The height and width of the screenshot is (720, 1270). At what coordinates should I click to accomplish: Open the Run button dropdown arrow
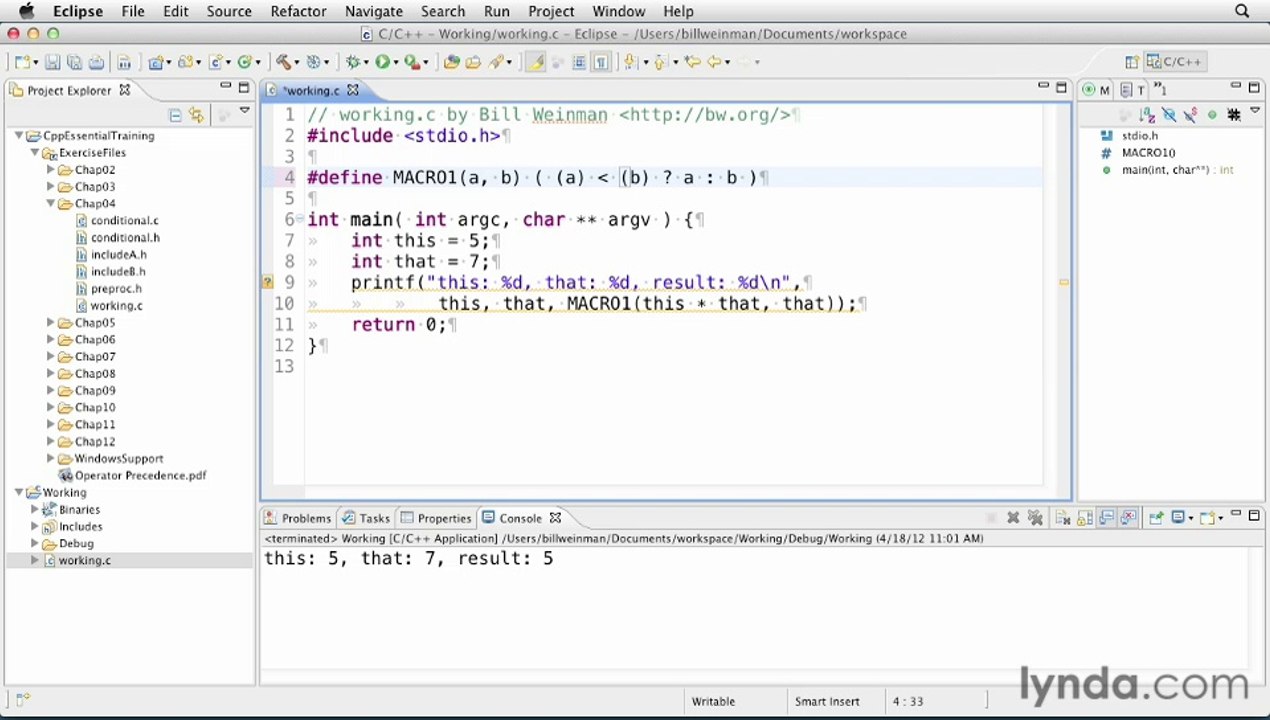coord(396,63)
